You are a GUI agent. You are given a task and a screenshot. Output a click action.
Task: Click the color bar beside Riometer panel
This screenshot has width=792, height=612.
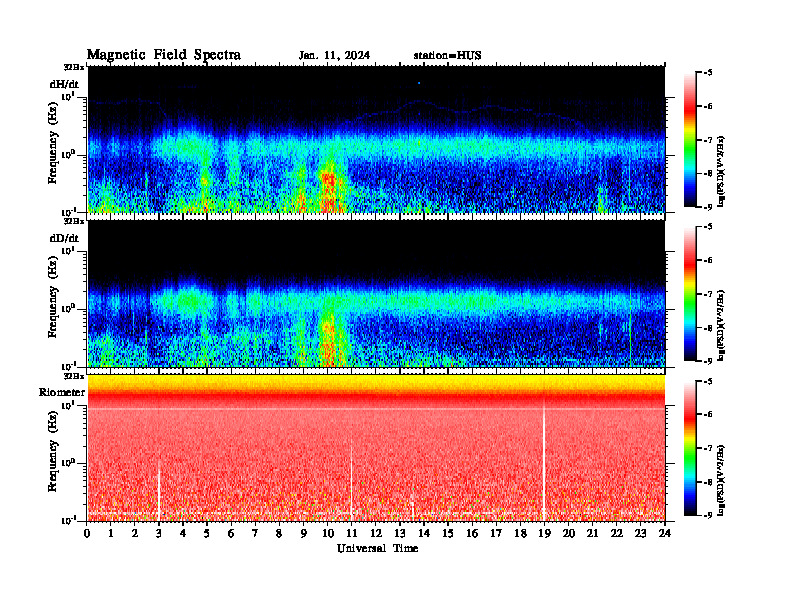690,448
